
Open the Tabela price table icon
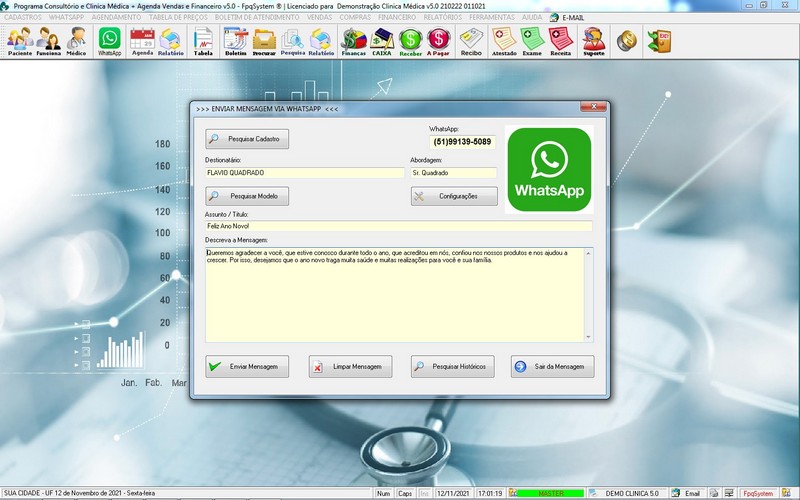tap(203, 41)
